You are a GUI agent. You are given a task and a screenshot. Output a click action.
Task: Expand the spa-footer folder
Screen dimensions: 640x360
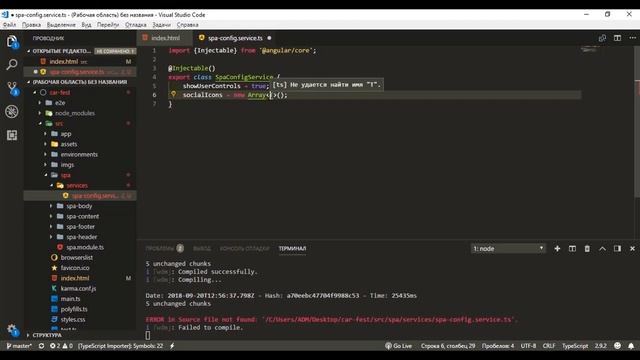tap(80, 227)
